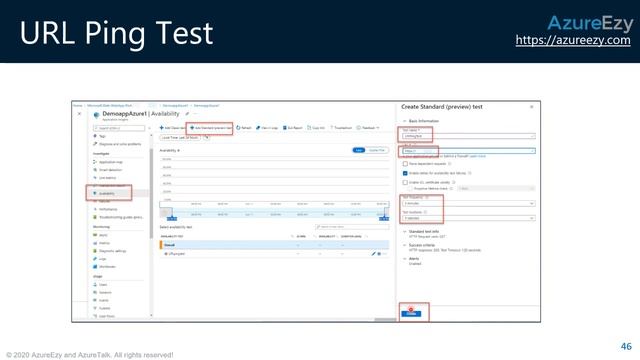Click the Local Time Last 24 hours filter
This screenshot has height=360, width=640.
(180, 138)
